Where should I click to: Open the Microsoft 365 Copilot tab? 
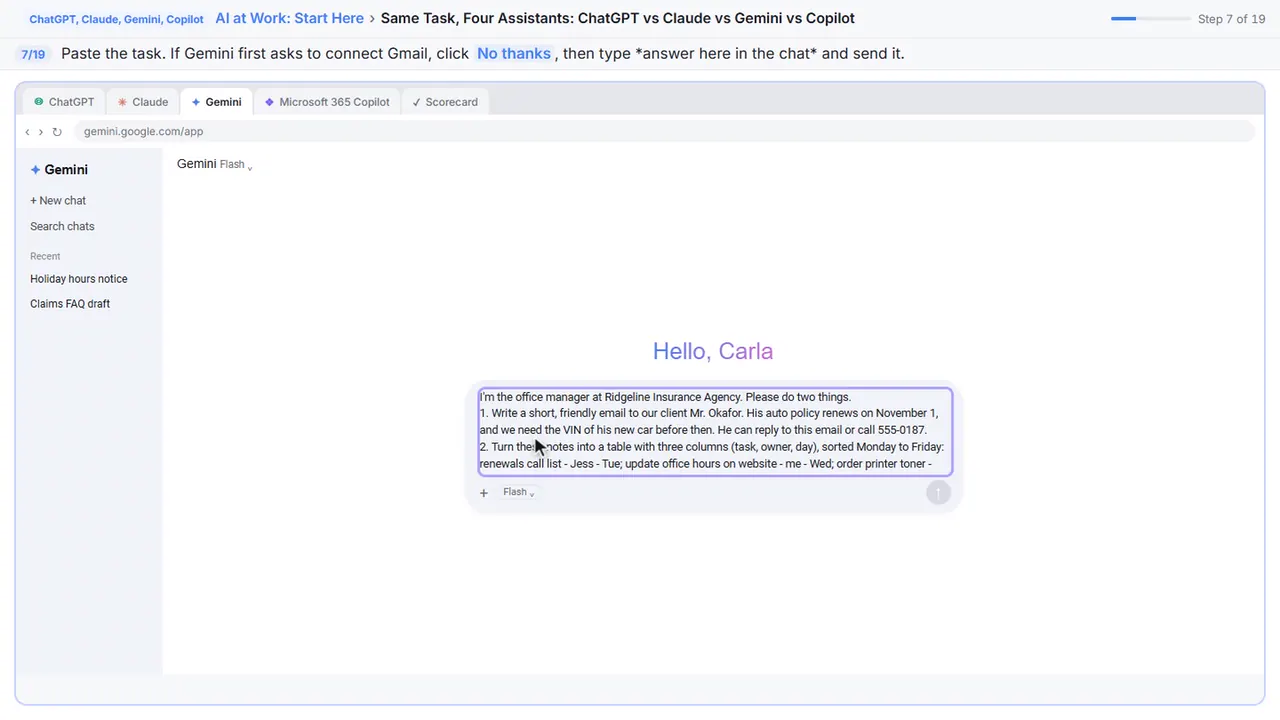click(327, 102)
